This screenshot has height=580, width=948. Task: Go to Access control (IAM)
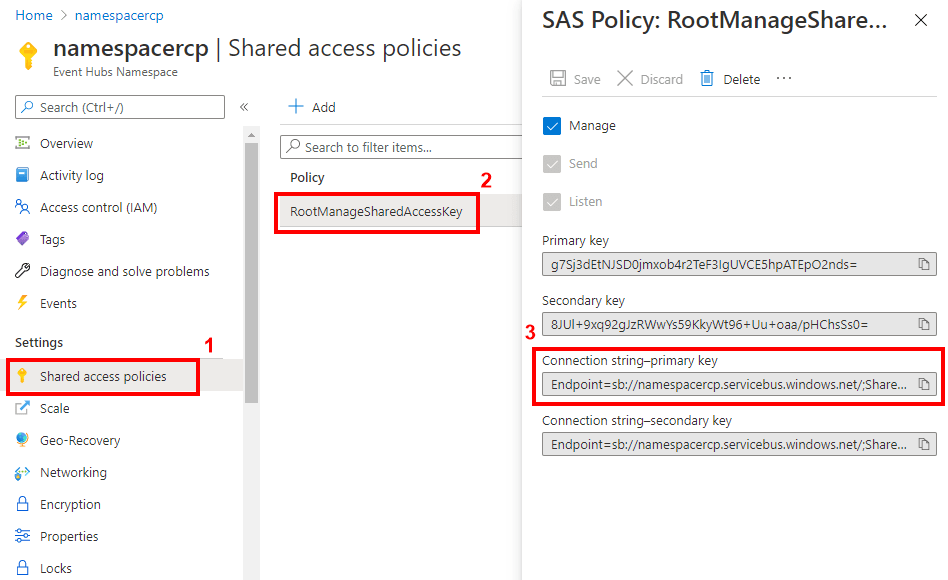(x=98, y=207)
